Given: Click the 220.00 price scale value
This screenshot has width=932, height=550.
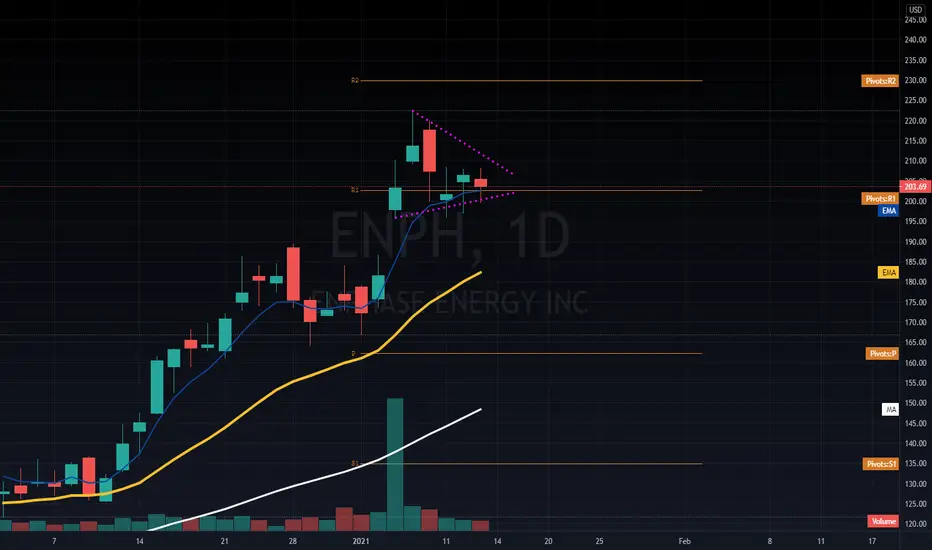Looking at the screenshot, I should tap(915, 121).
